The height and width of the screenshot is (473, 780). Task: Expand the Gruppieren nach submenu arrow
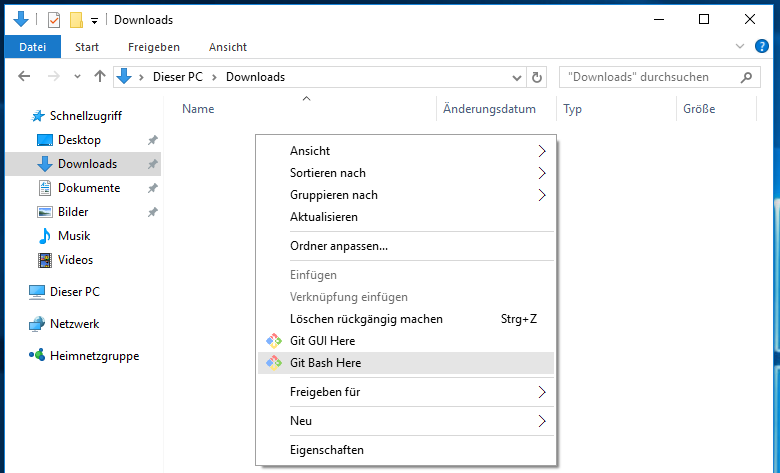point(542,195)
